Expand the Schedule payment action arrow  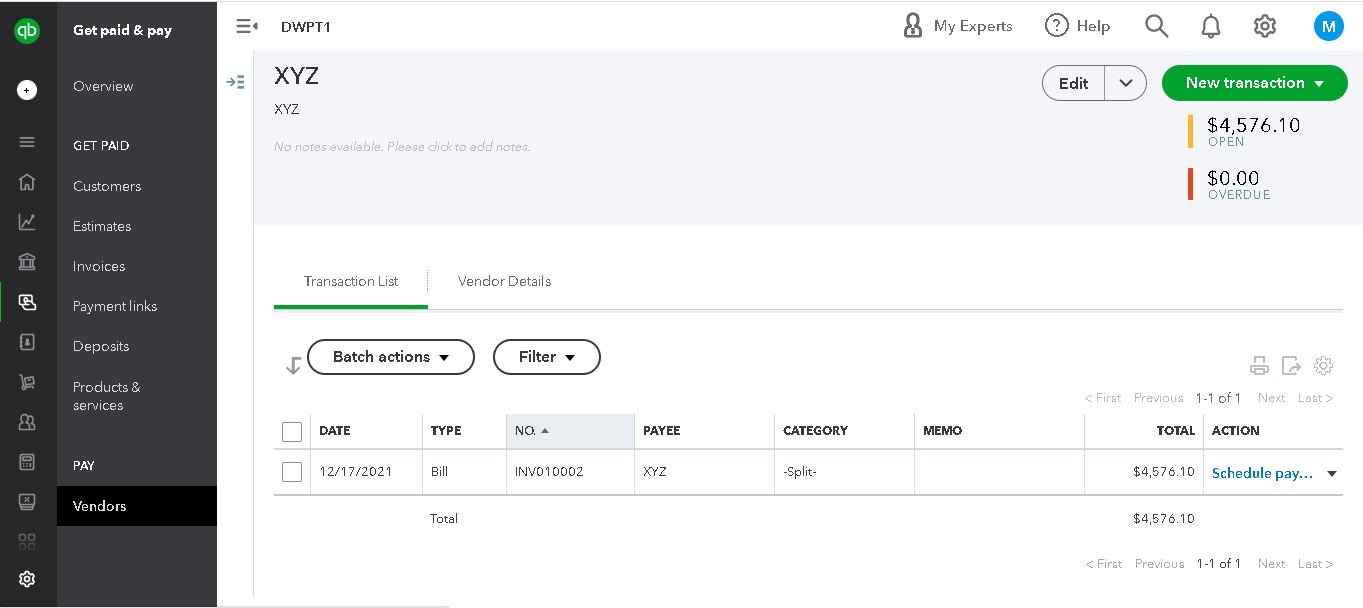coord(1332,474)
